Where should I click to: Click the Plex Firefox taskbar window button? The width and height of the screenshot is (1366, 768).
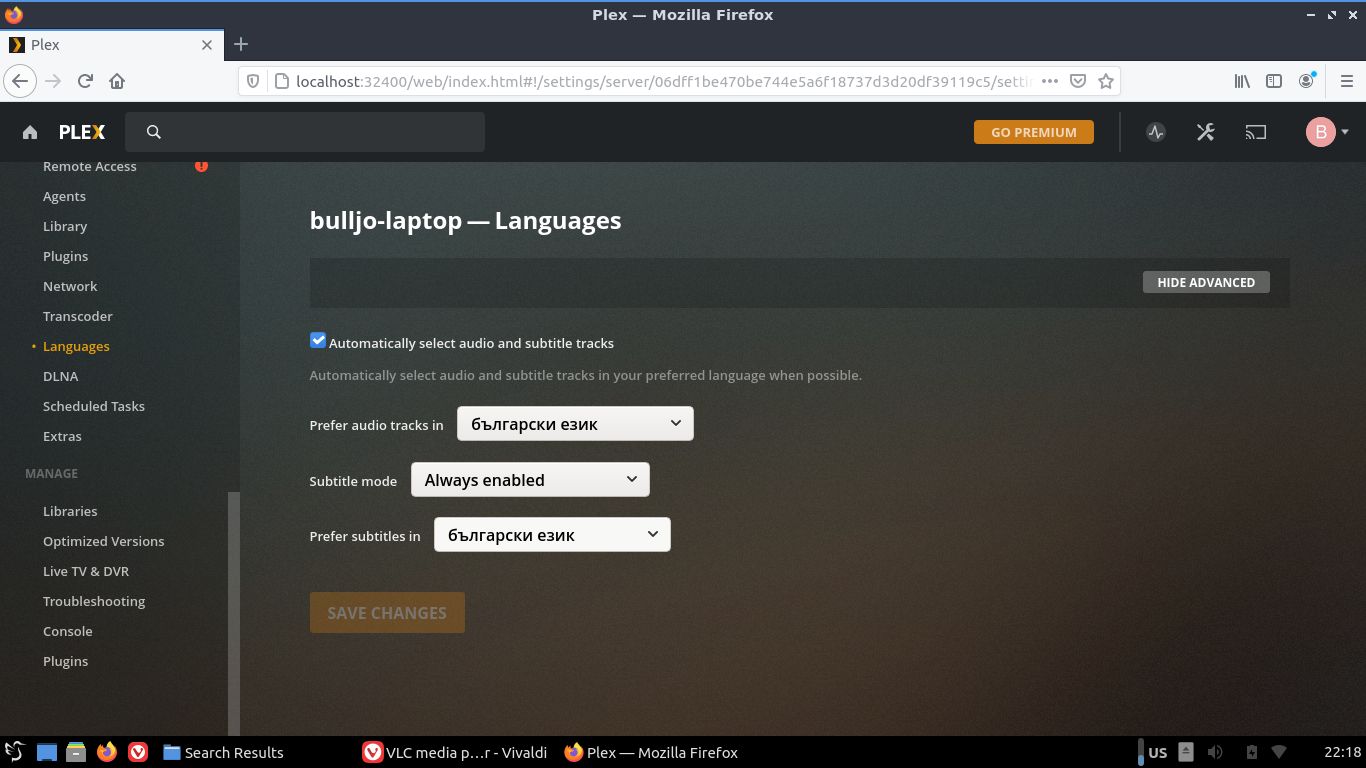click(x=651, y=752)
